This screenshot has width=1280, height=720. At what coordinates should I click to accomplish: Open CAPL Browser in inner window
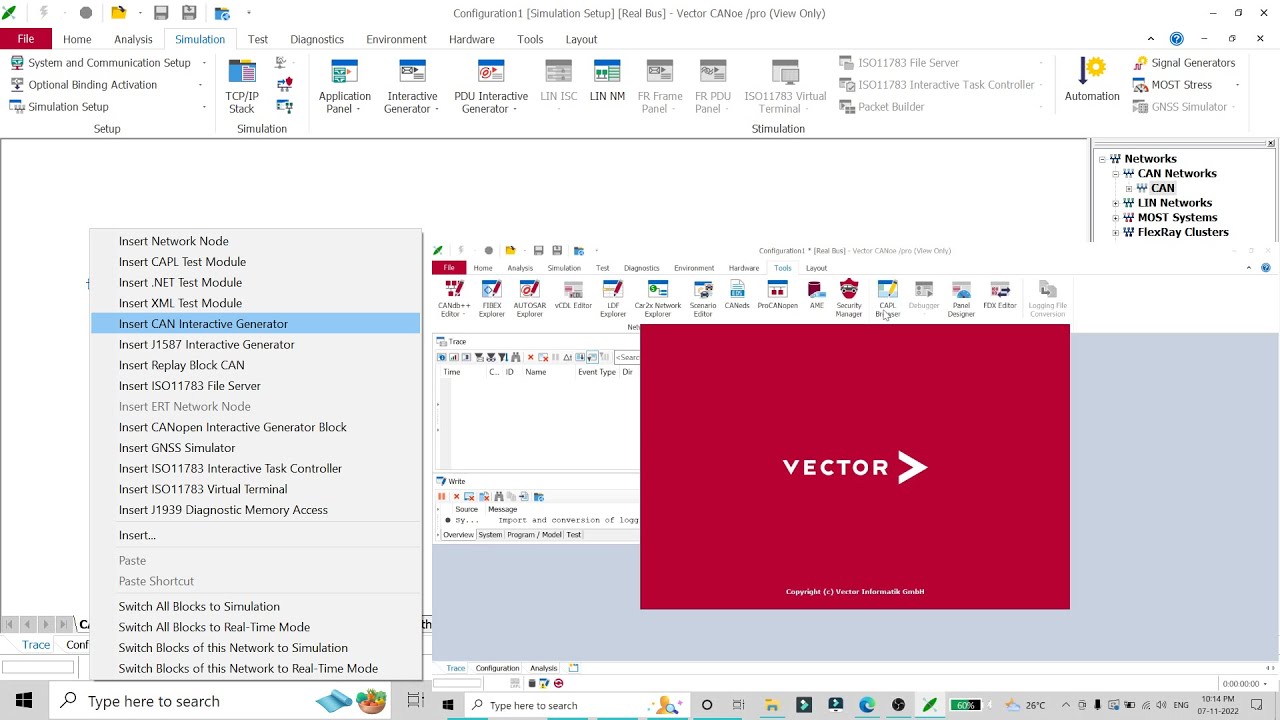coord(888,299)
